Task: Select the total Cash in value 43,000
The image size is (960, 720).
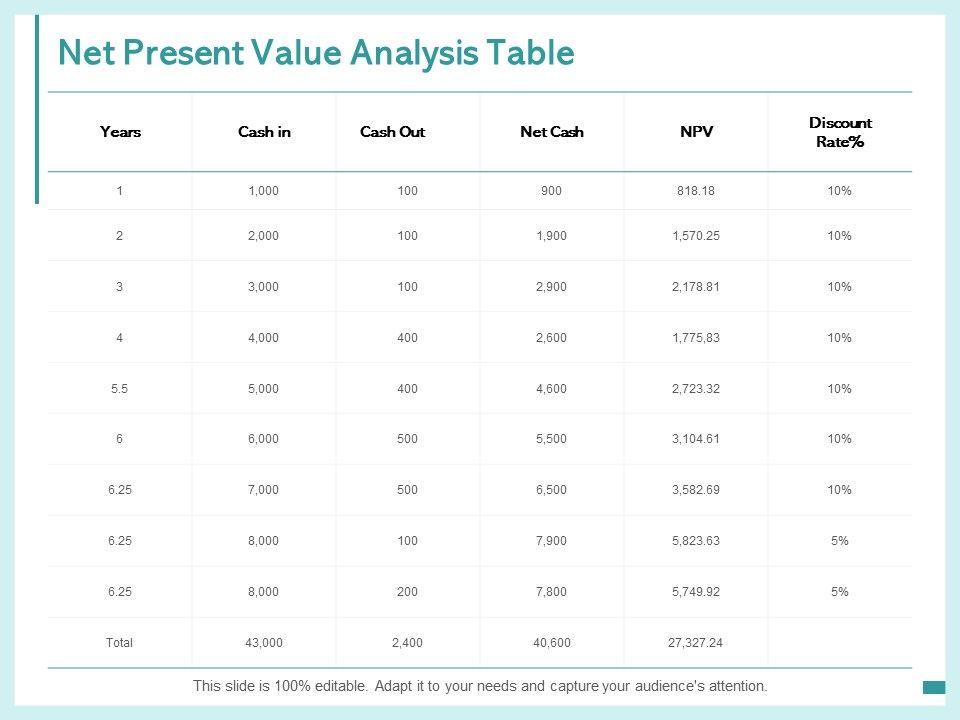Action: 264,643
